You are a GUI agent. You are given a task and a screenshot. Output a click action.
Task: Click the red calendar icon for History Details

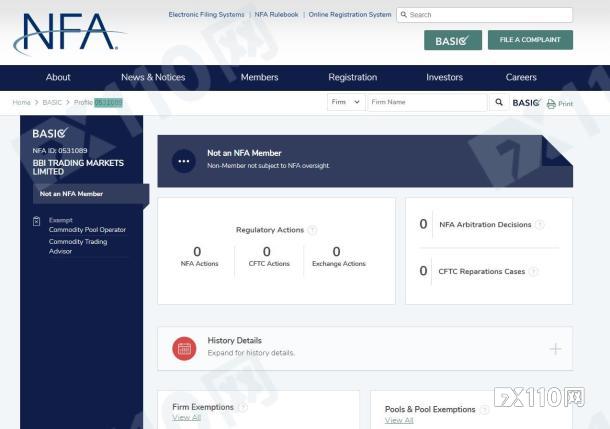point(184,348)
